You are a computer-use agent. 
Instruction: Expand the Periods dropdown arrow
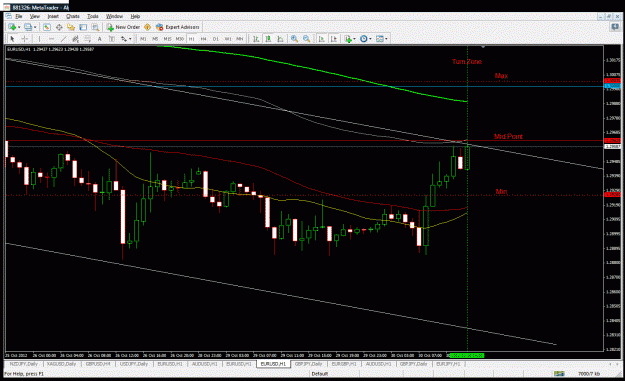pos(370,39)
